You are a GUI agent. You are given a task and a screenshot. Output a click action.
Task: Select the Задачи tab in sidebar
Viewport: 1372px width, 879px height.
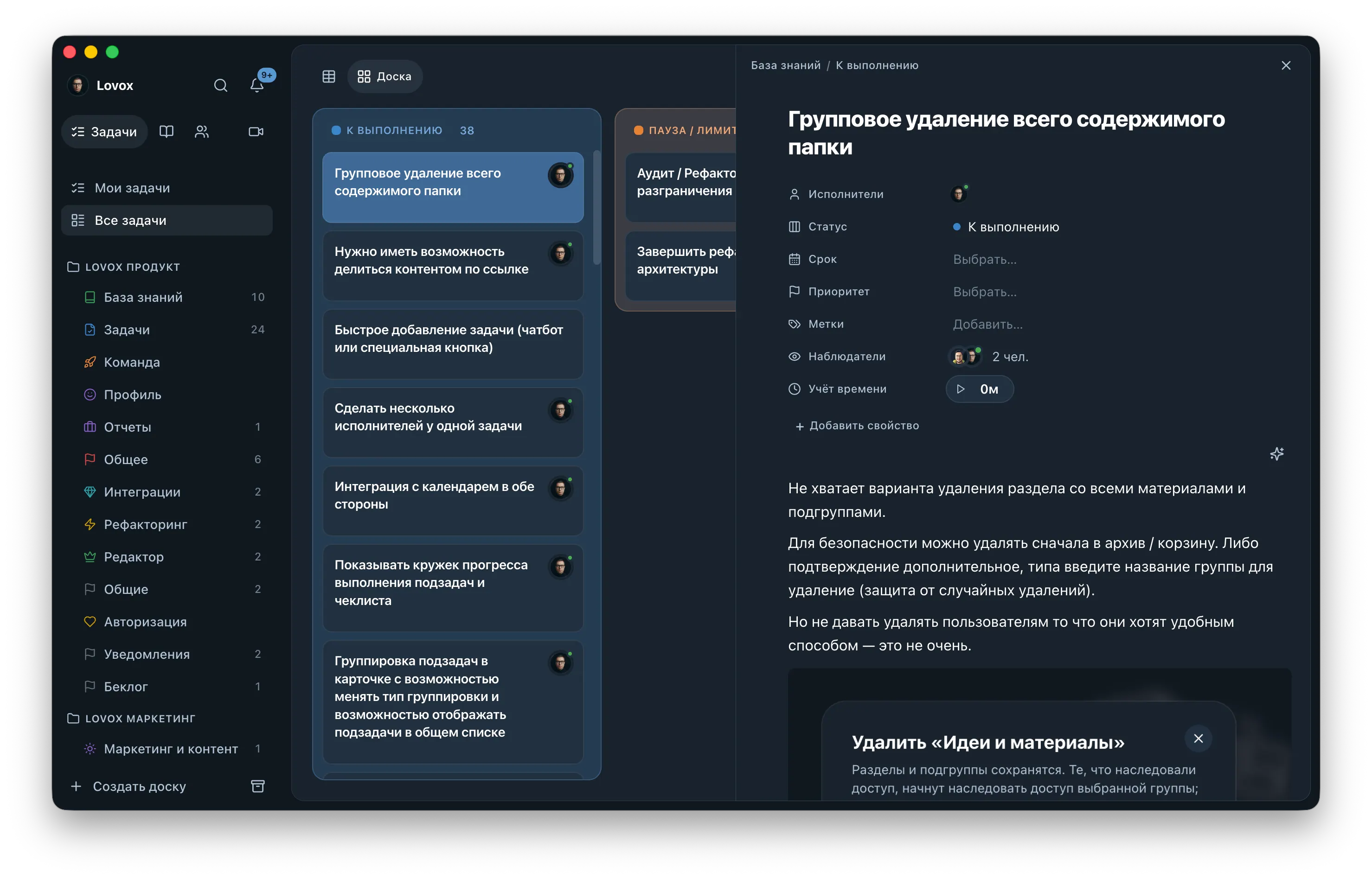click(x=104, y=132)
